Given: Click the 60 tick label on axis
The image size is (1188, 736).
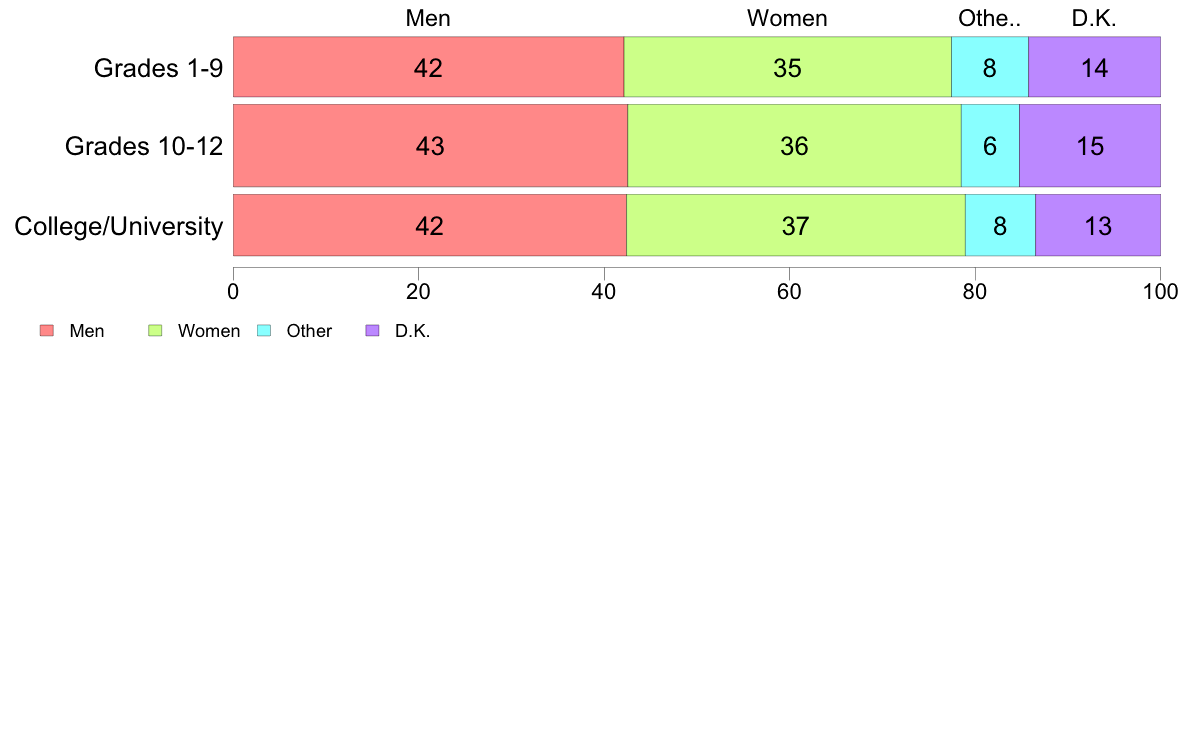Looking at the screenshot, I should tap(789, 292).
